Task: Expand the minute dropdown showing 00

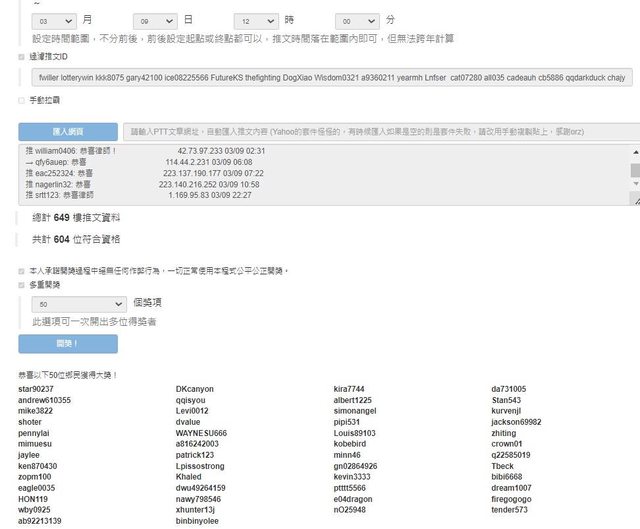Action: tap(357, 20)
